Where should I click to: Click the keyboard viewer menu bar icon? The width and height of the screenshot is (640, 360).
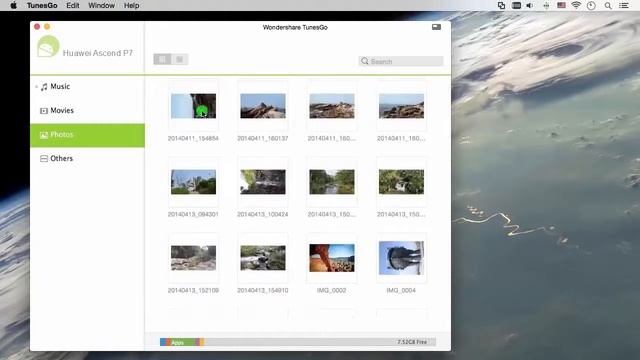point(516,5)
